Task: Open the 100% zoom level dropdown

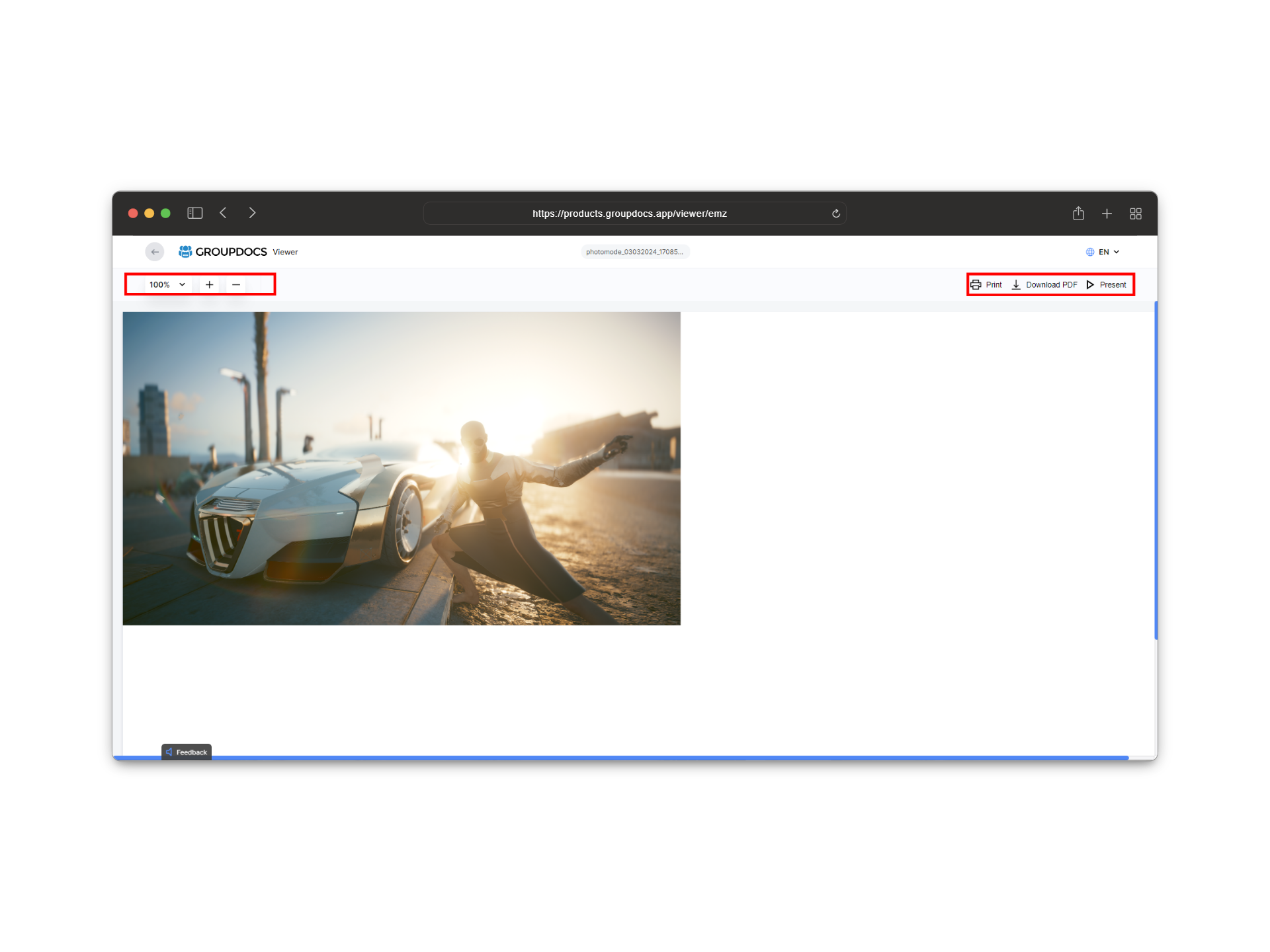Action: (x=167, y=284)
